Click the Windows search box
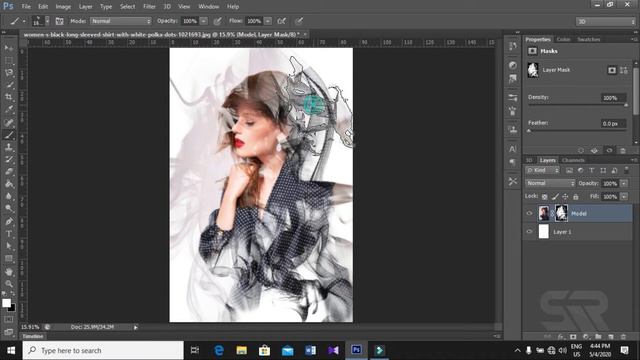640x360 pixels. [x=103, y=350]
